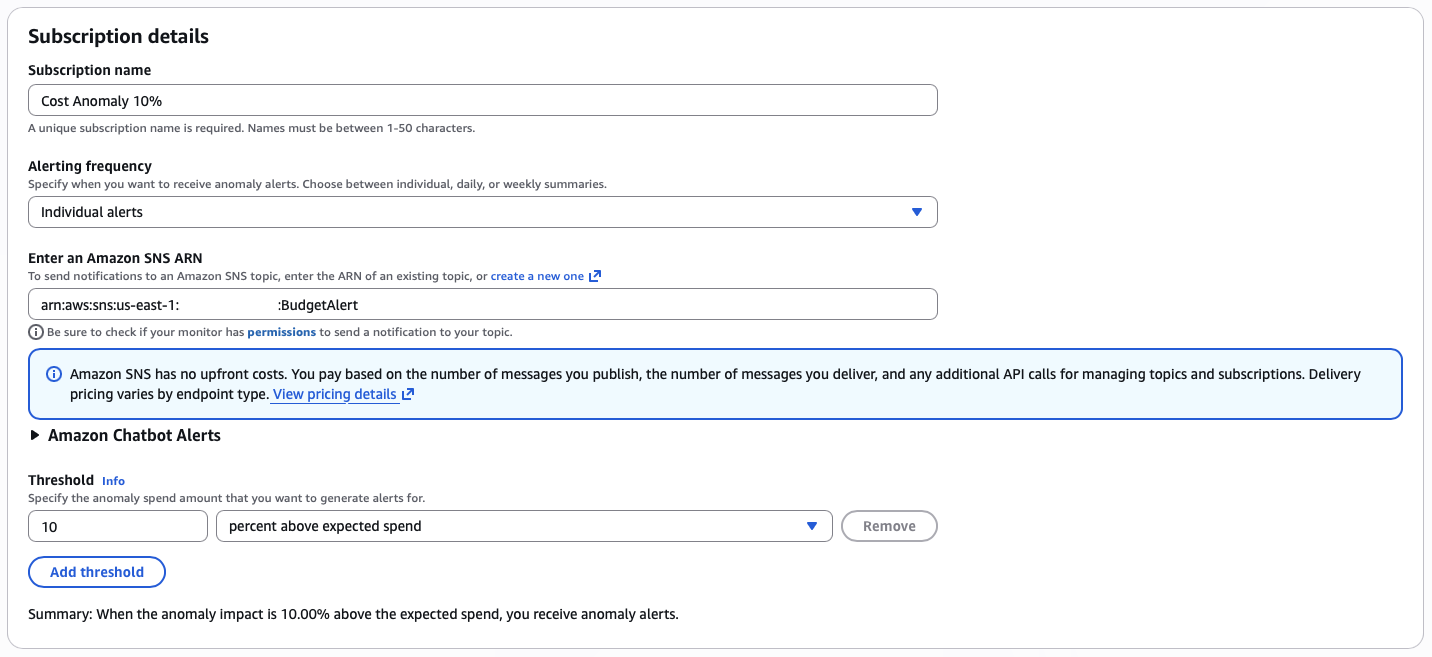Click the Amazon SNS ARN input field

pyautogui.click(x=482, y=304)
